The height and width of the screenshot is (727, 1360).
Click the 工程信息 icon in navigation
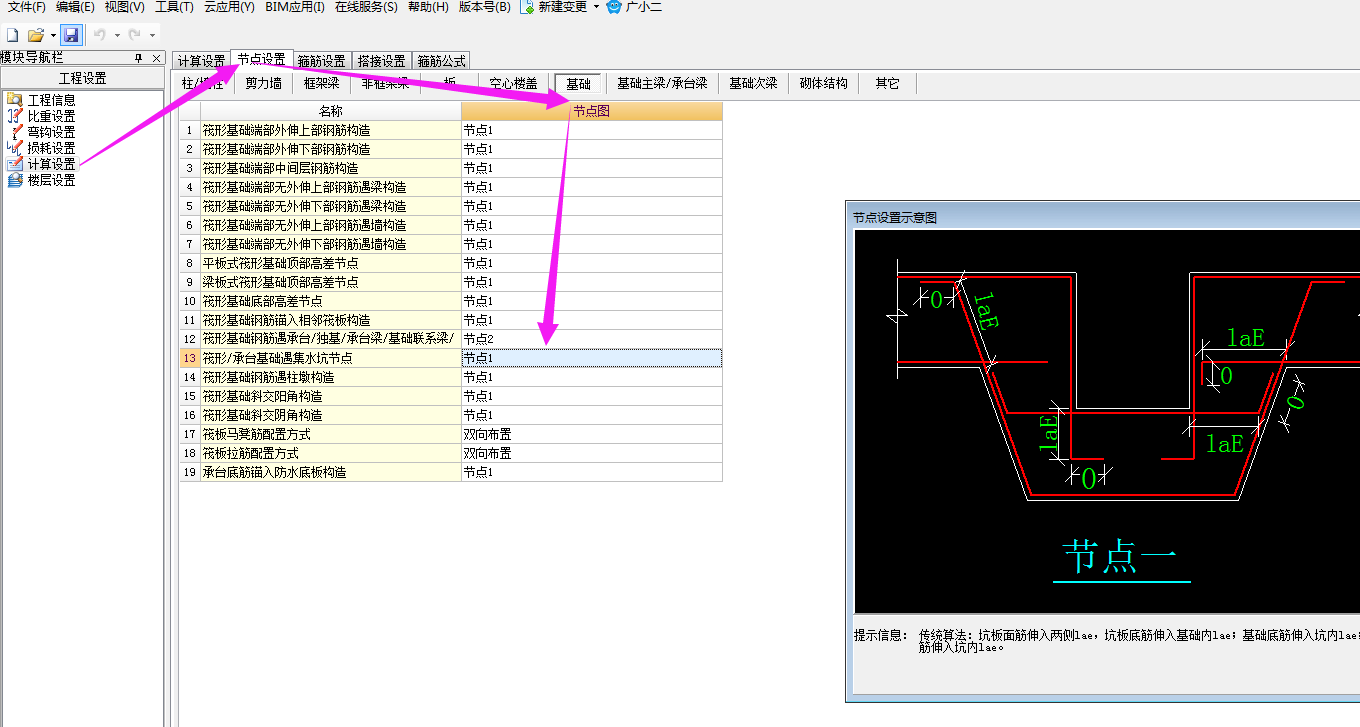click(14, 100)
